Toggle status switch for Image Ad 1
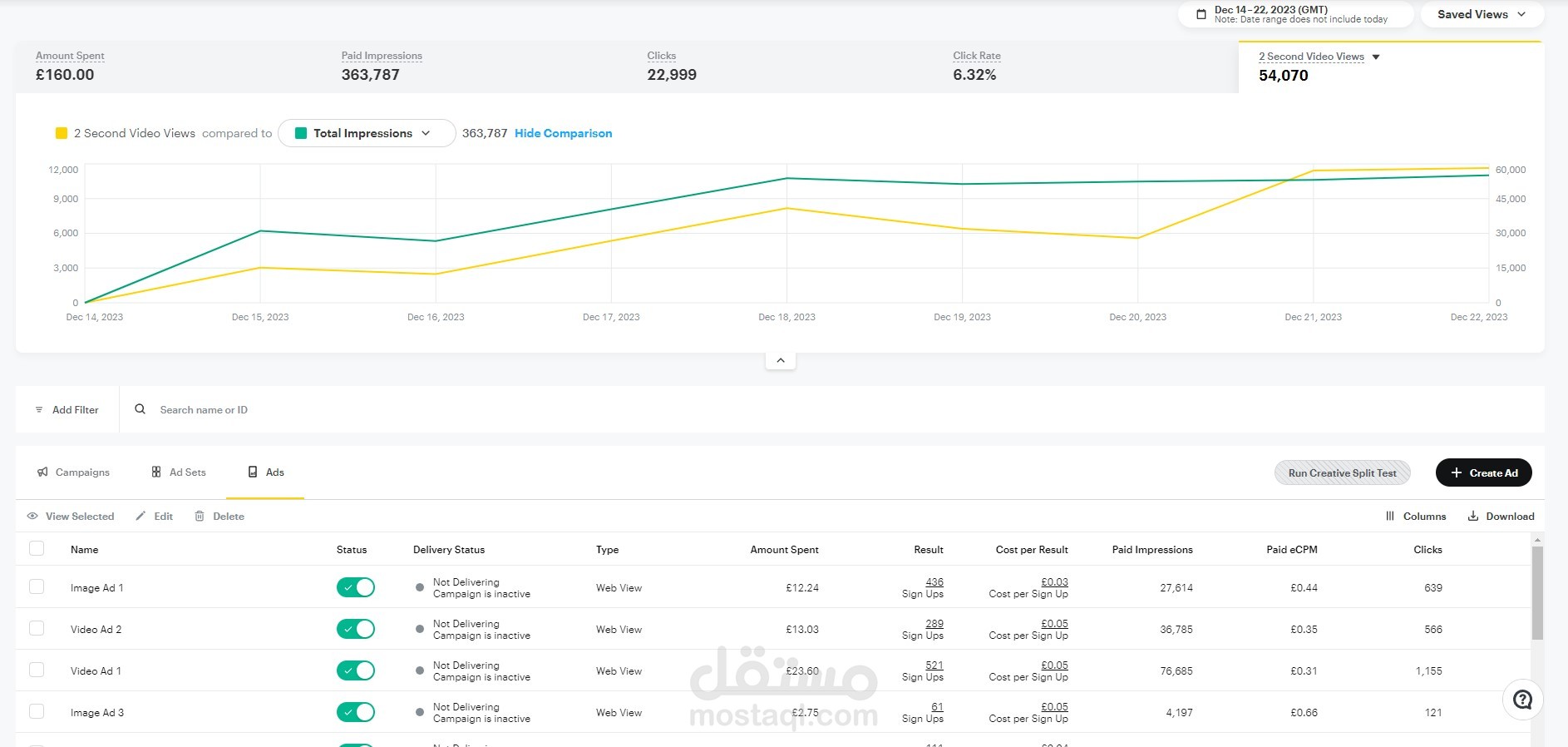The width and height of the screenshot is (1568, 747). [356, 587]
